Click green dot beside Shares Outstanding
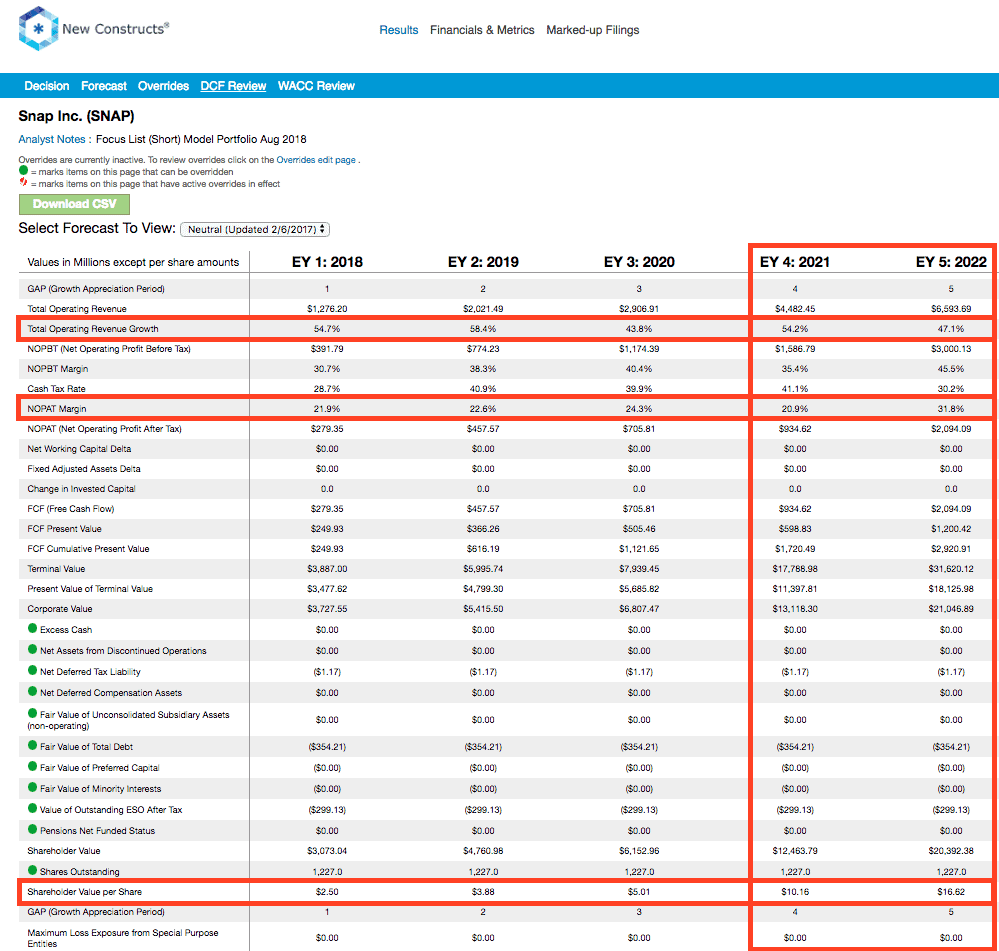Viewport: 999px width, 951px height. 32,870
